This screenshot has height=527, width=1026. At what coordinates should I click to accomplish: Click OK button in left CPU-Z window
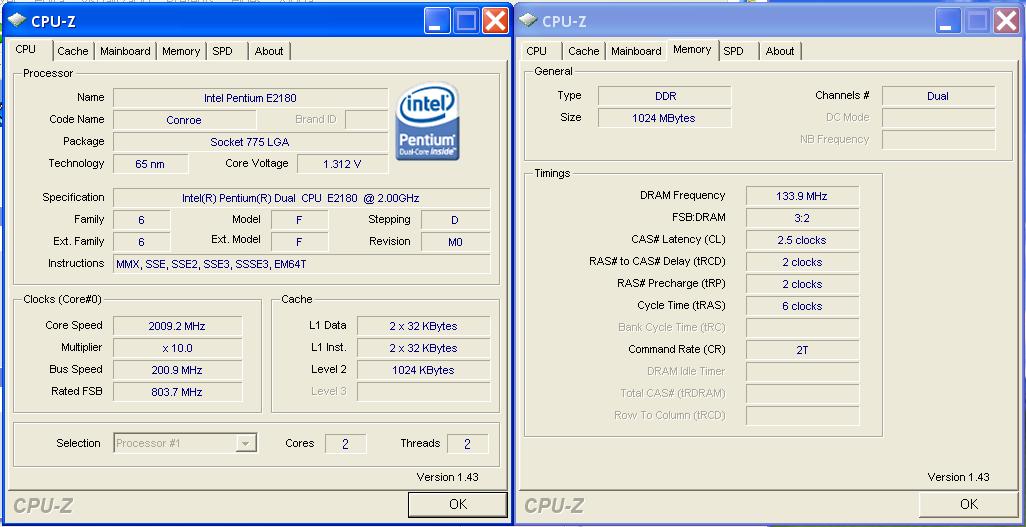pos(458,504)
